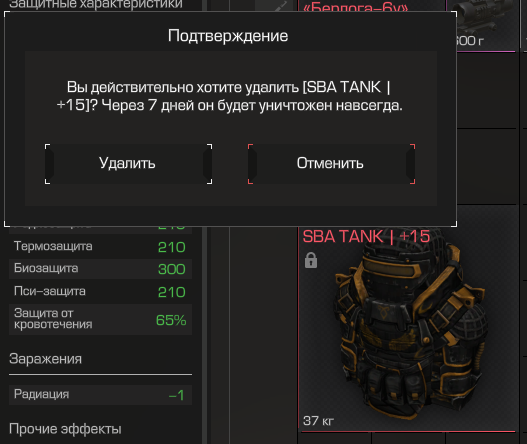This screenshot has width=527, height=444.
Task: Select the Защита от кровотечения row
Action: tap(100, 319)
